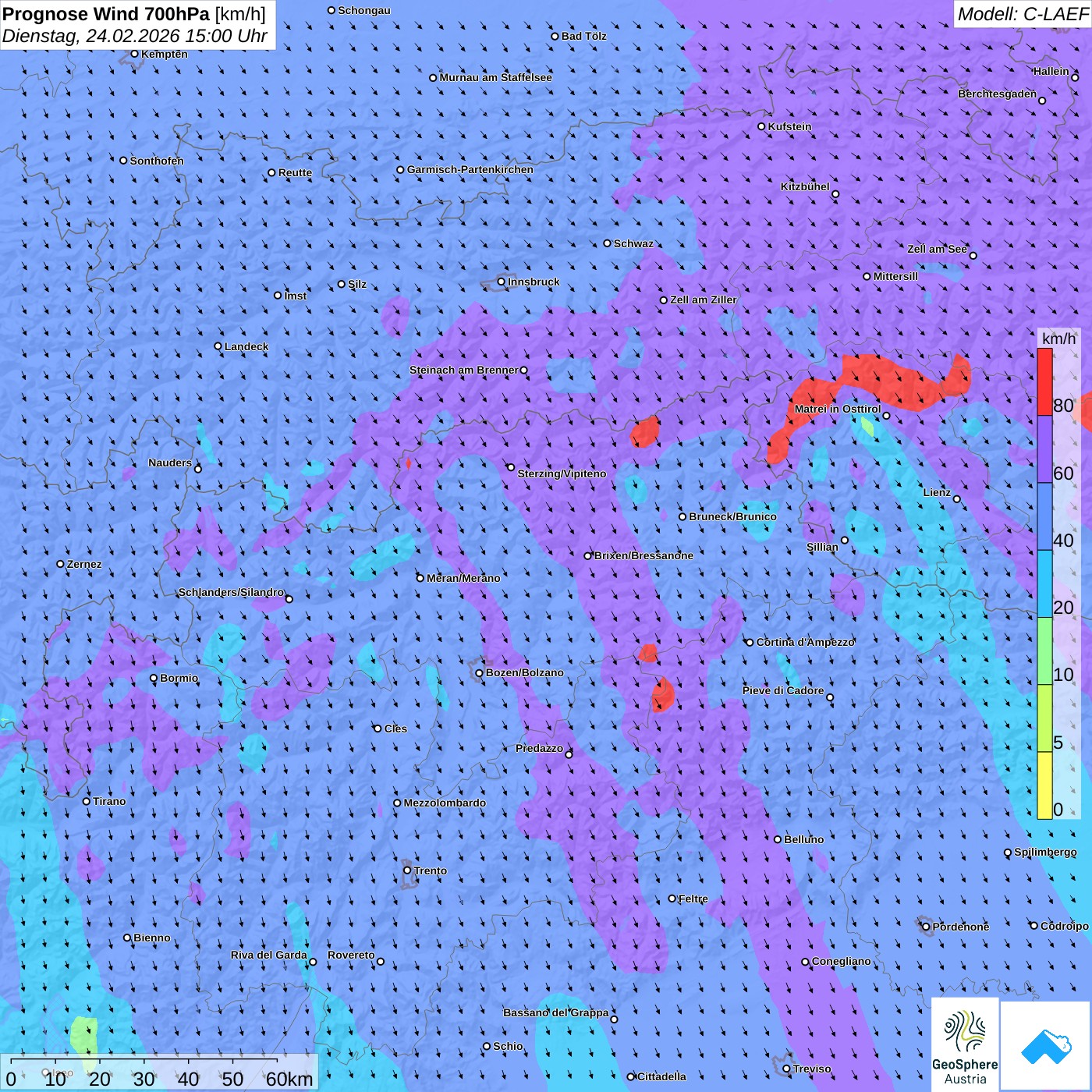Click the Pieve di Cadore label
Image resolution: width=1092 pixels, height=1092 pixels.
[783, 690]
